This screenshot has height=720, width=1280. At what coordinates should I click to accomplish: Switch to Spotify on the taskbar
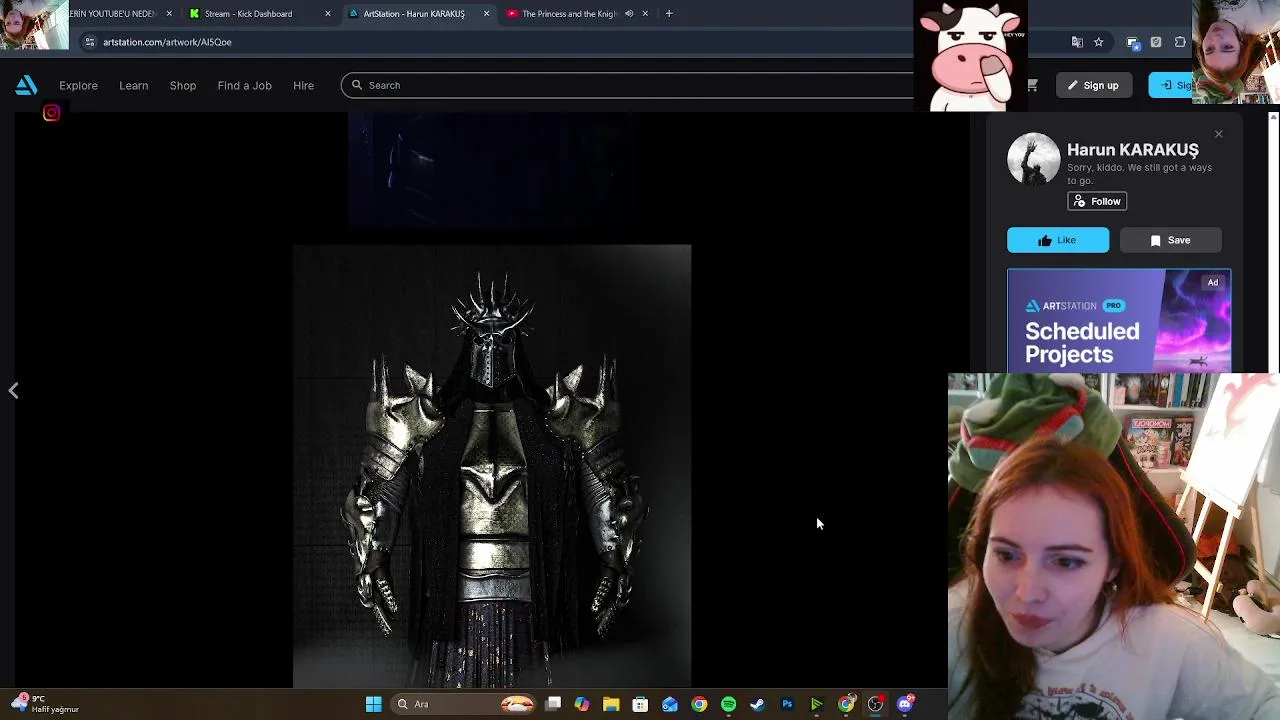(x=728, y=704)
